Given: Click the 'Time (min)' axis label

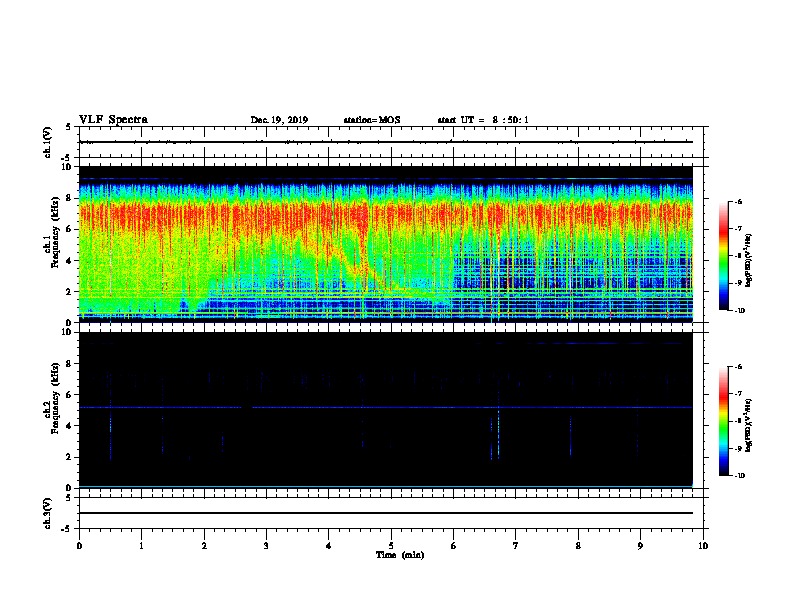Looking at the screenshot, I should tap(400, 555).
